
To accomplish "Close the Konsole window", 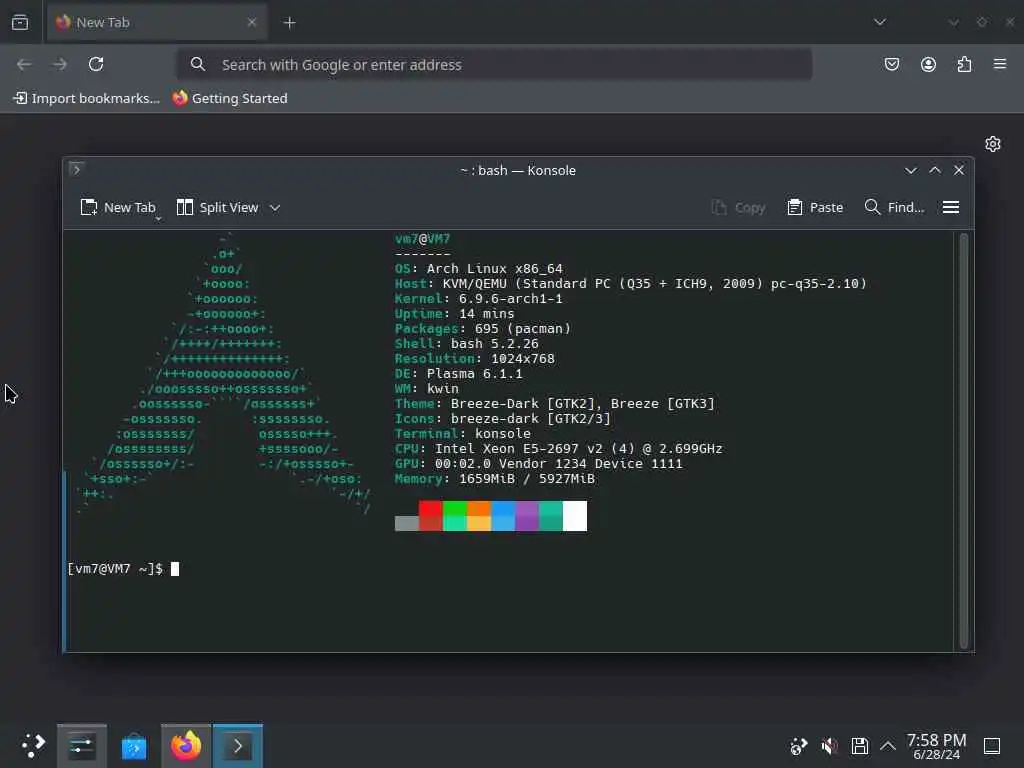I will (959, 170).
